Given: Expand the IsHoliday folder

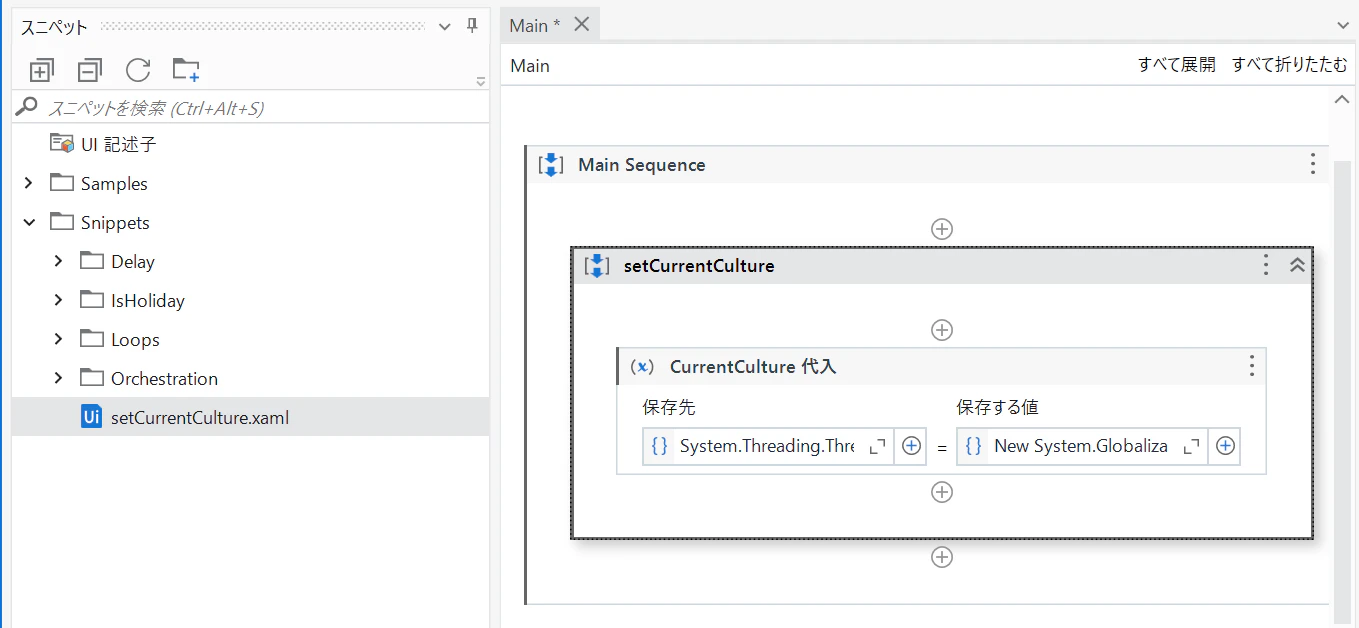Looking at the screenshot, I should 58,300.
